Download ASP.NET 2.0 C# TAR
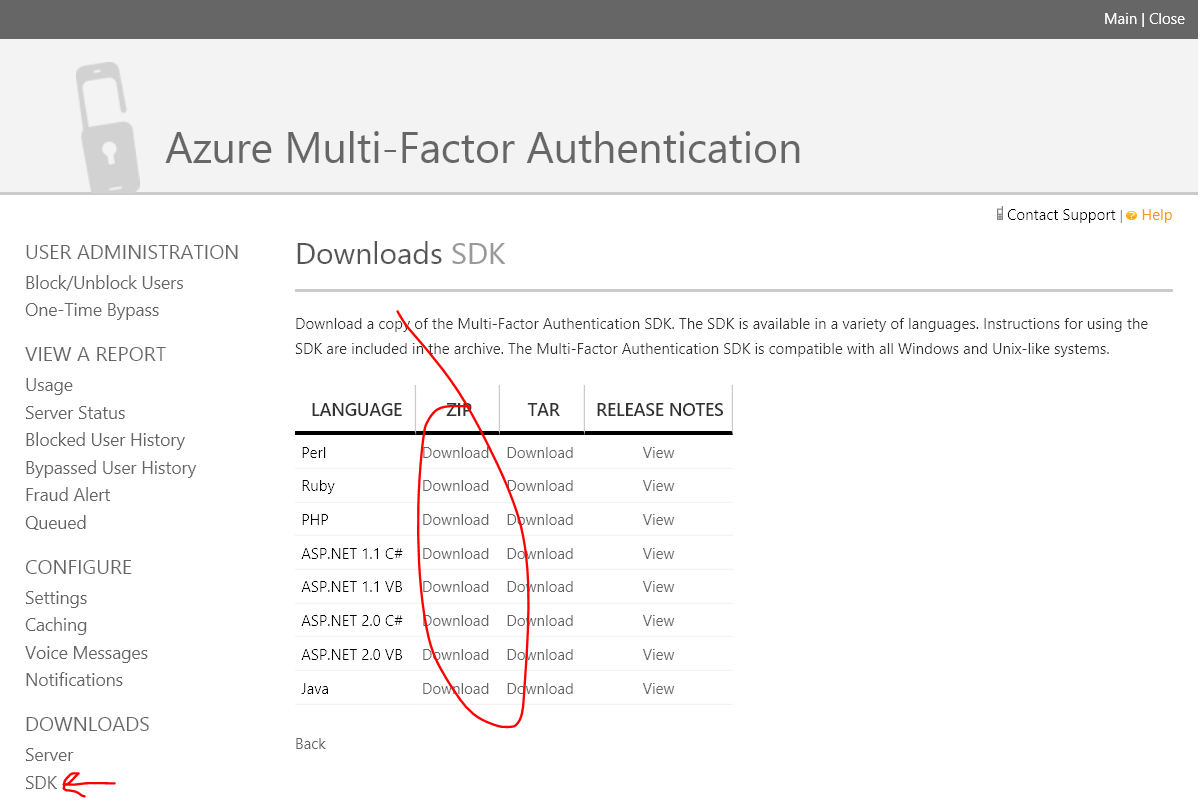 coord(540,621)
